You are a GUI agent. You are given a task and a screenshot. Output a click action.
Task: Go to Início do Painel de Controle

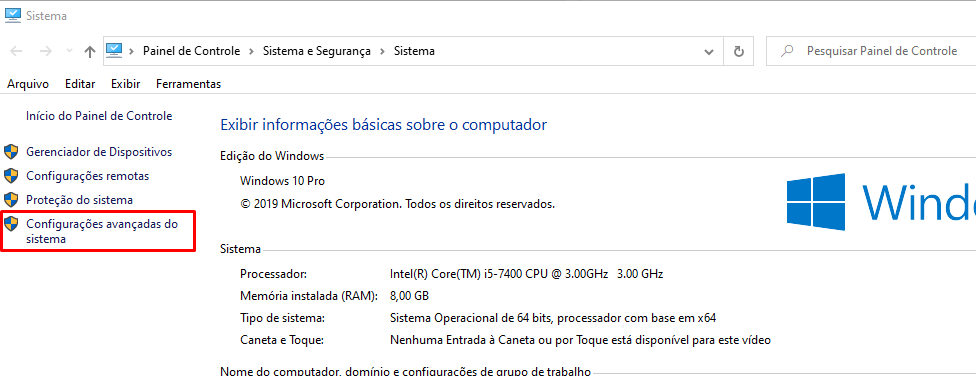pos(99,116)
